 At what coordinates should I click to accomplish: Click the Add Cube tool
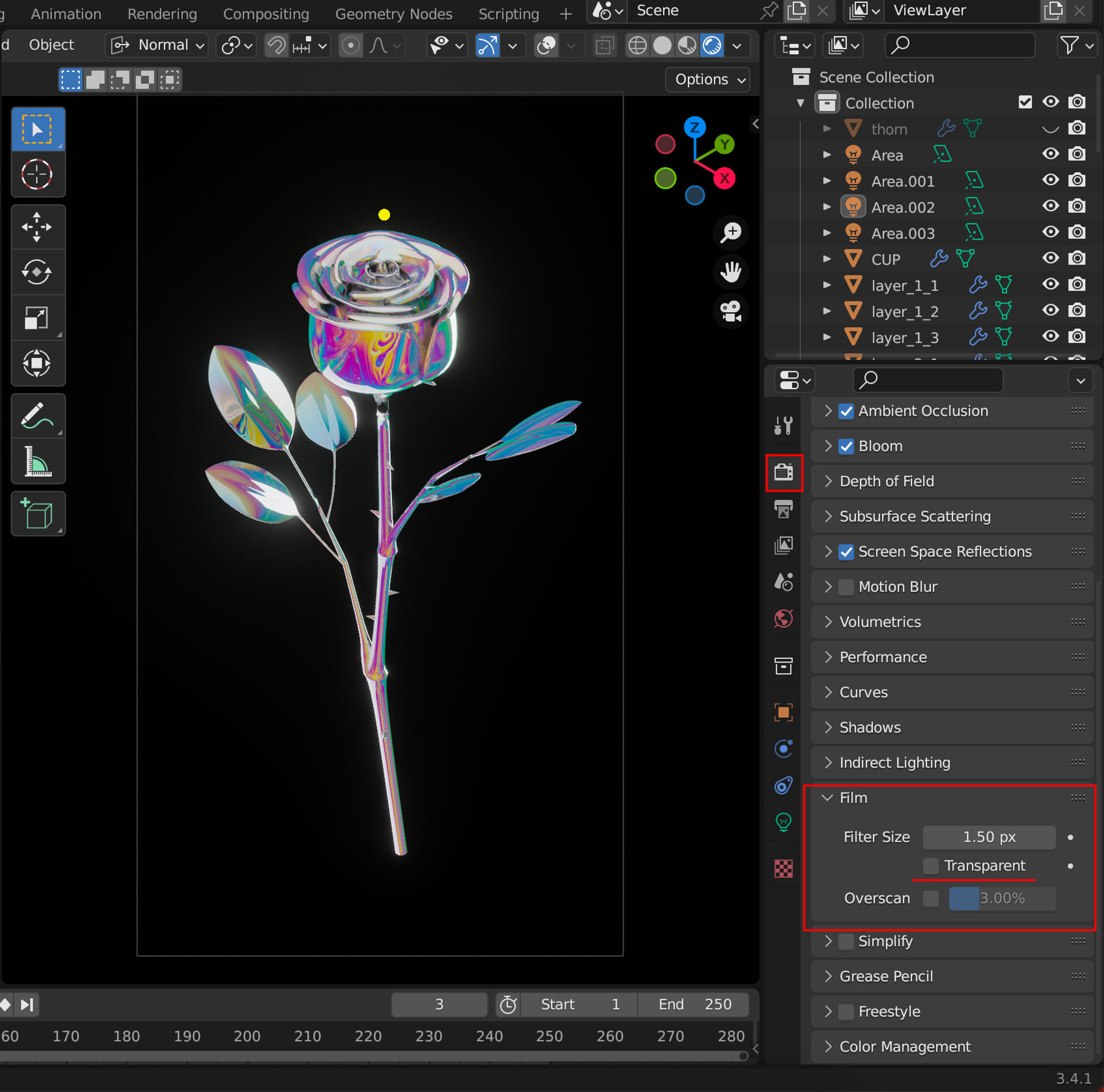[37, 514]
